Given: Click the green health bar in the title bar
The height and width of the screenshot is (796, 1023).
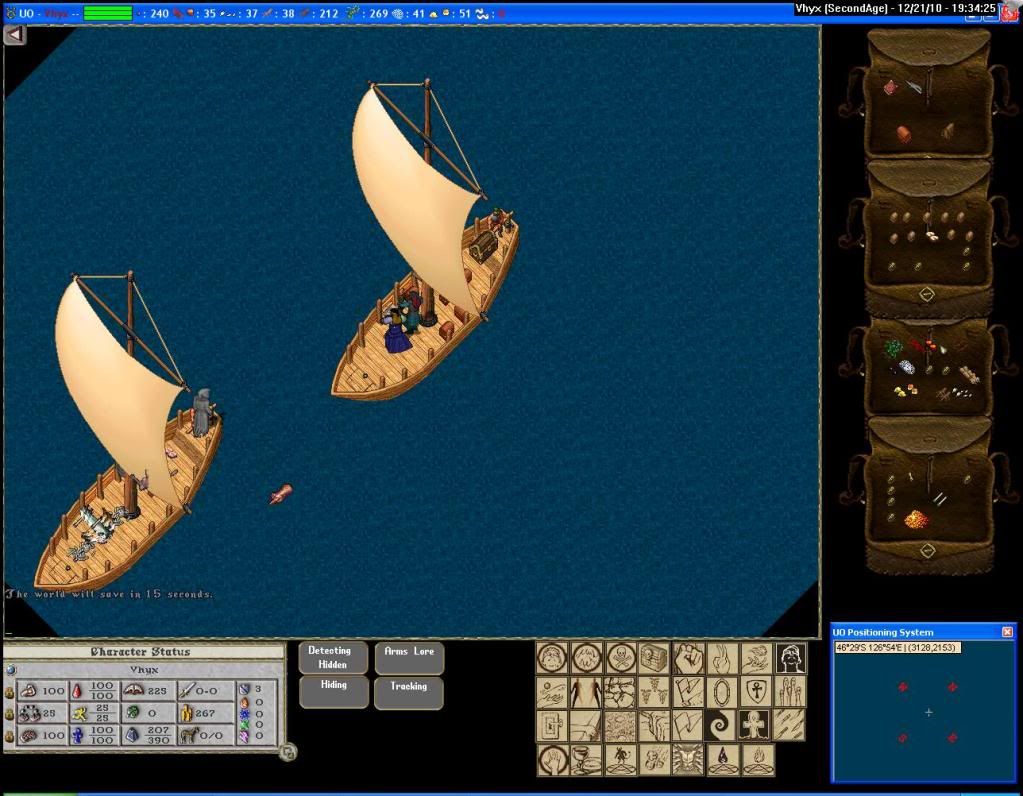Looking at the screenshot, I should [x=108, y=13].
